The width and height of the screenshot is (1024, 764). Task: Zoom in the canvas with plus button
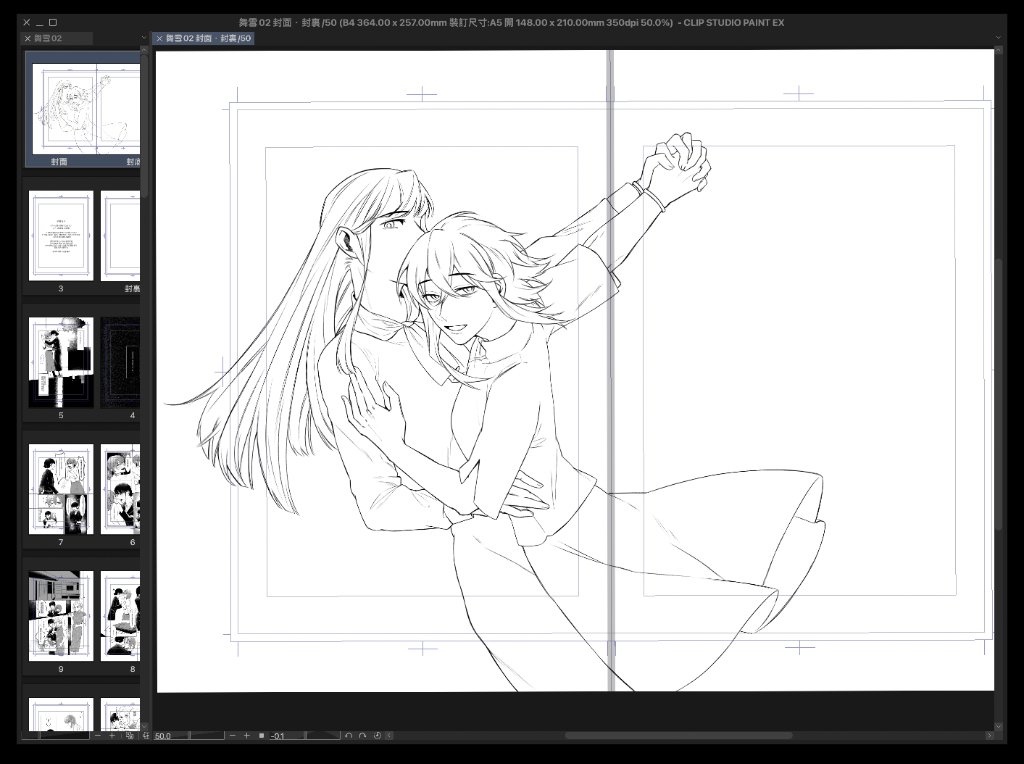point(247,735)
